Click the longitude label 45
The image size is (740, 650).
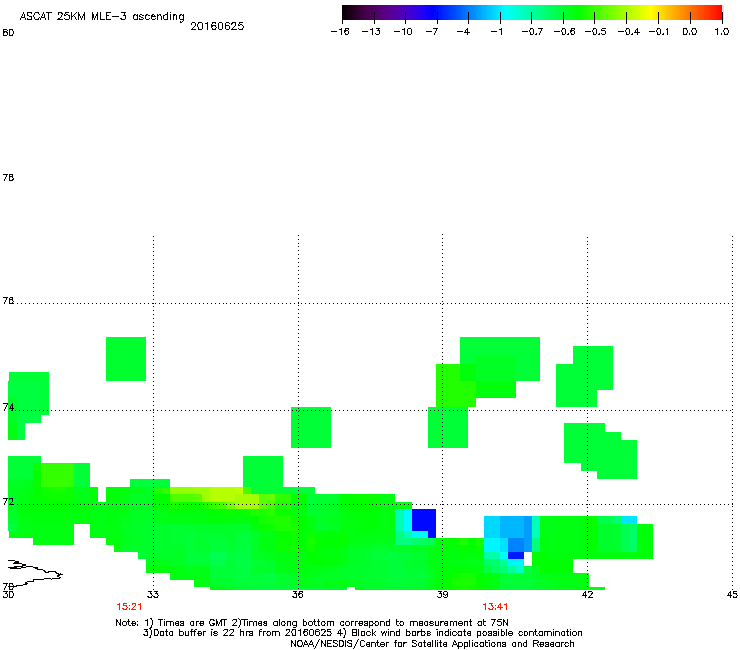[x=732, y=594]
